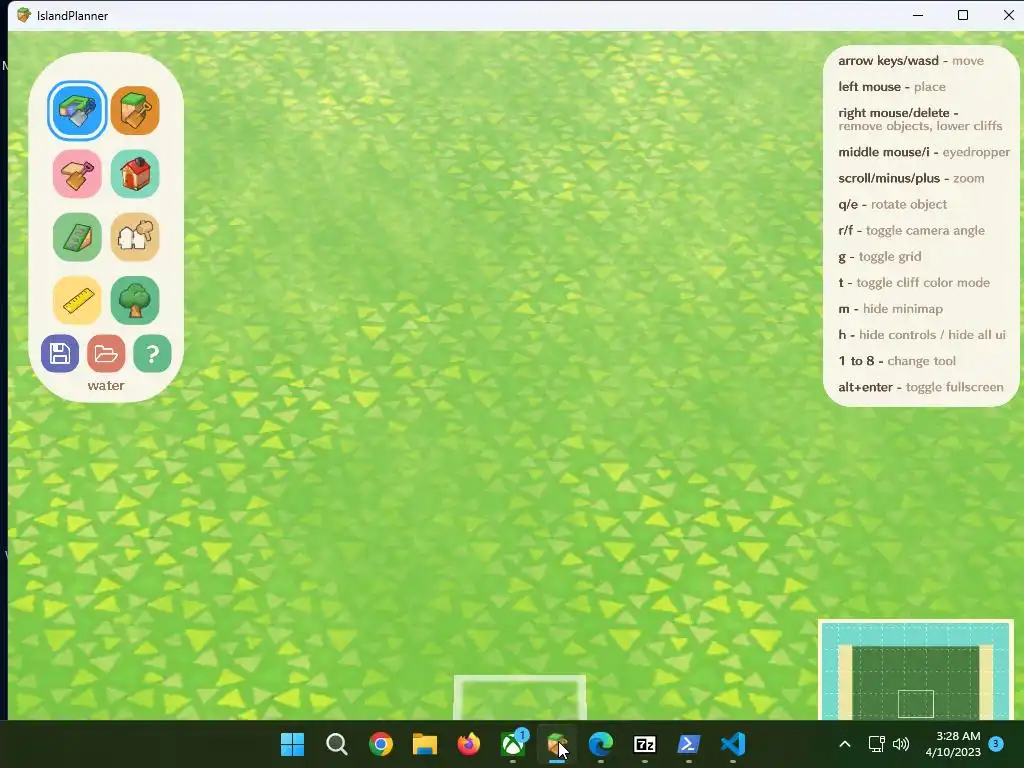Click the 'q/e - rotate object' hint

click(893, 204)
